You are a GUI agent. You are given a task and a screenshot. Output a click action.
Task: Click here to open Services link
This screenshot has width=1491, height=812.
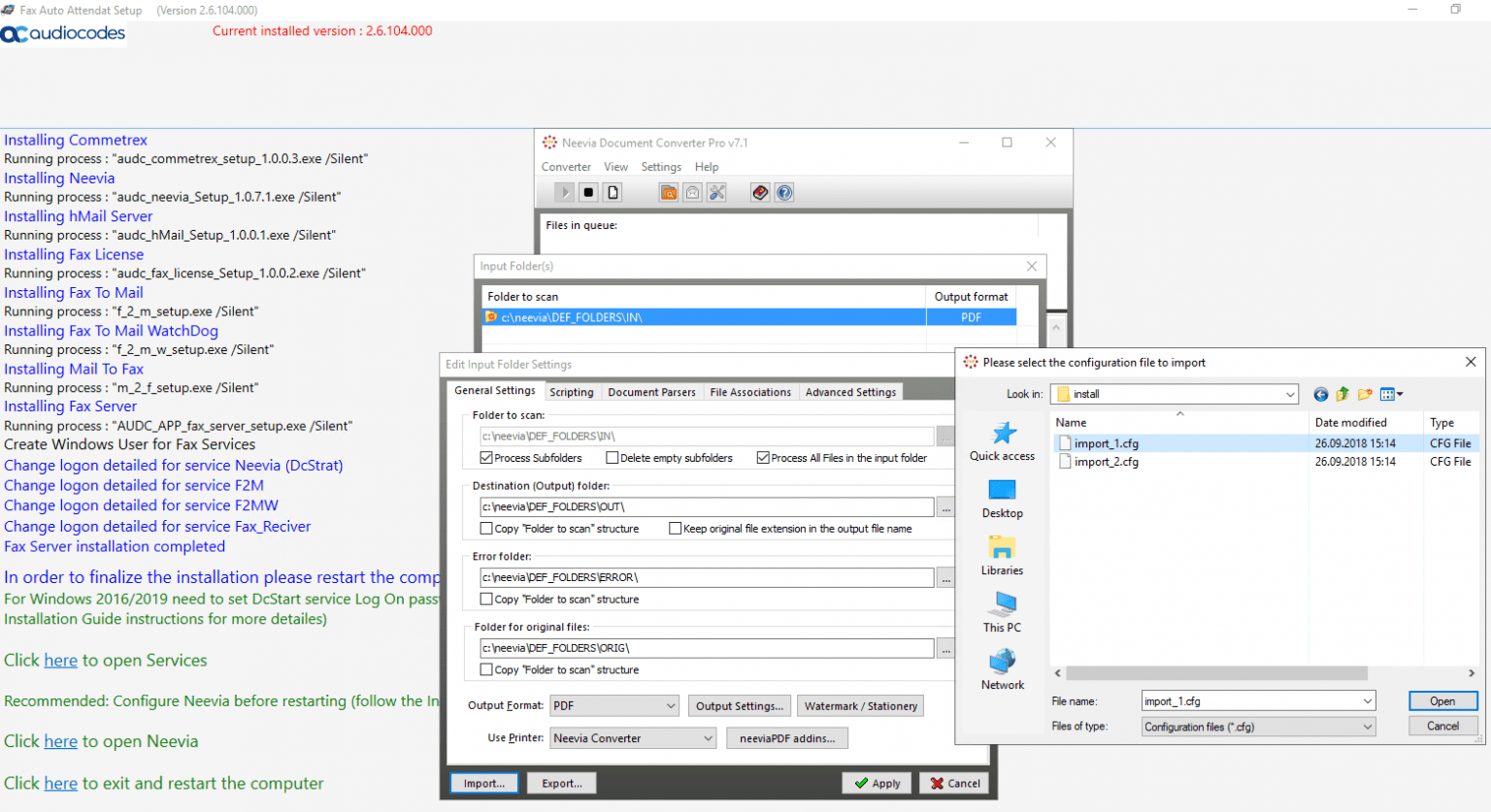(x=61, y=660)
